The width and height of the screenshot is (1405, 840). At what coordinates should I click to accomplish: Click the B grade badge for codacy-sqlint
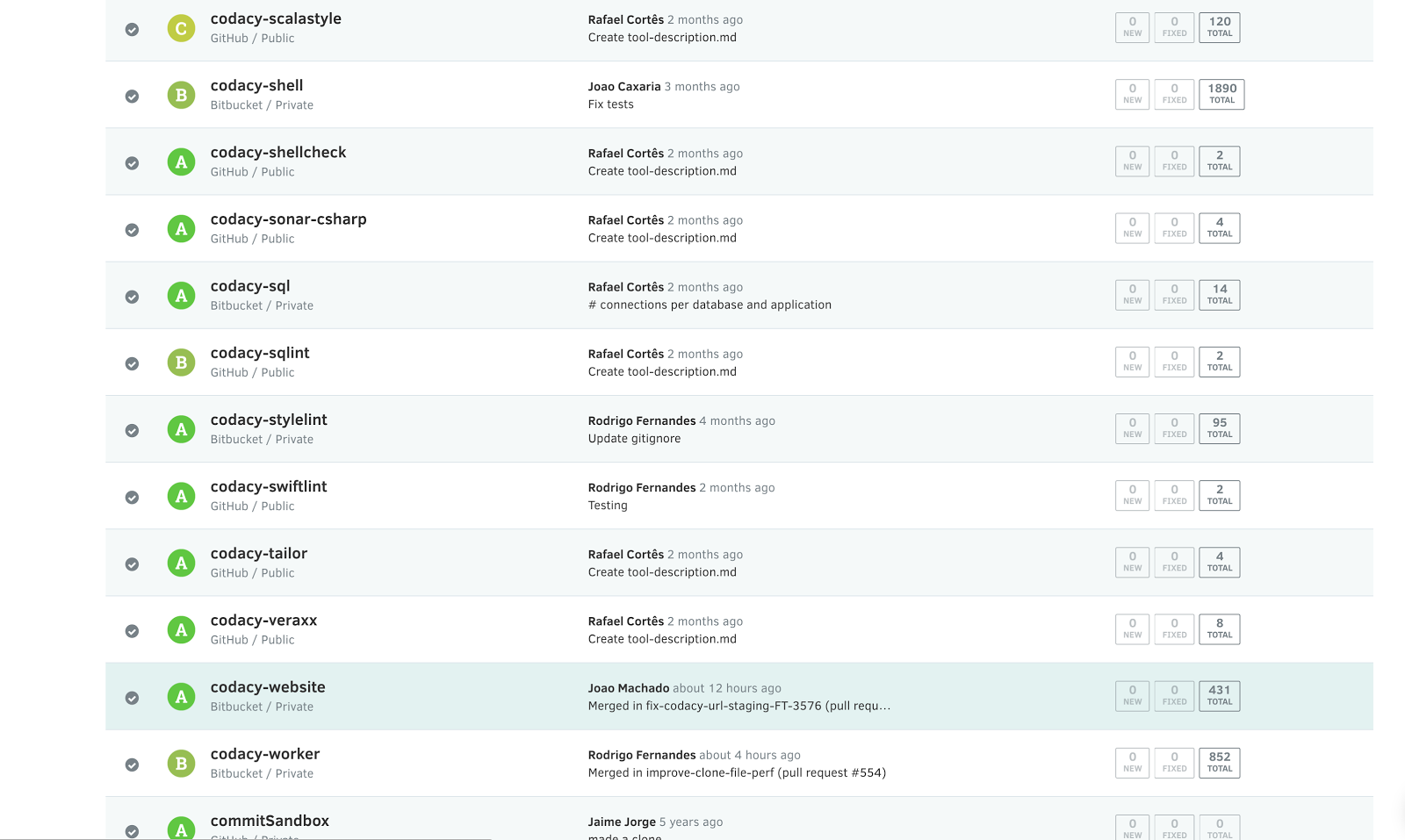(x=181, y=363)
